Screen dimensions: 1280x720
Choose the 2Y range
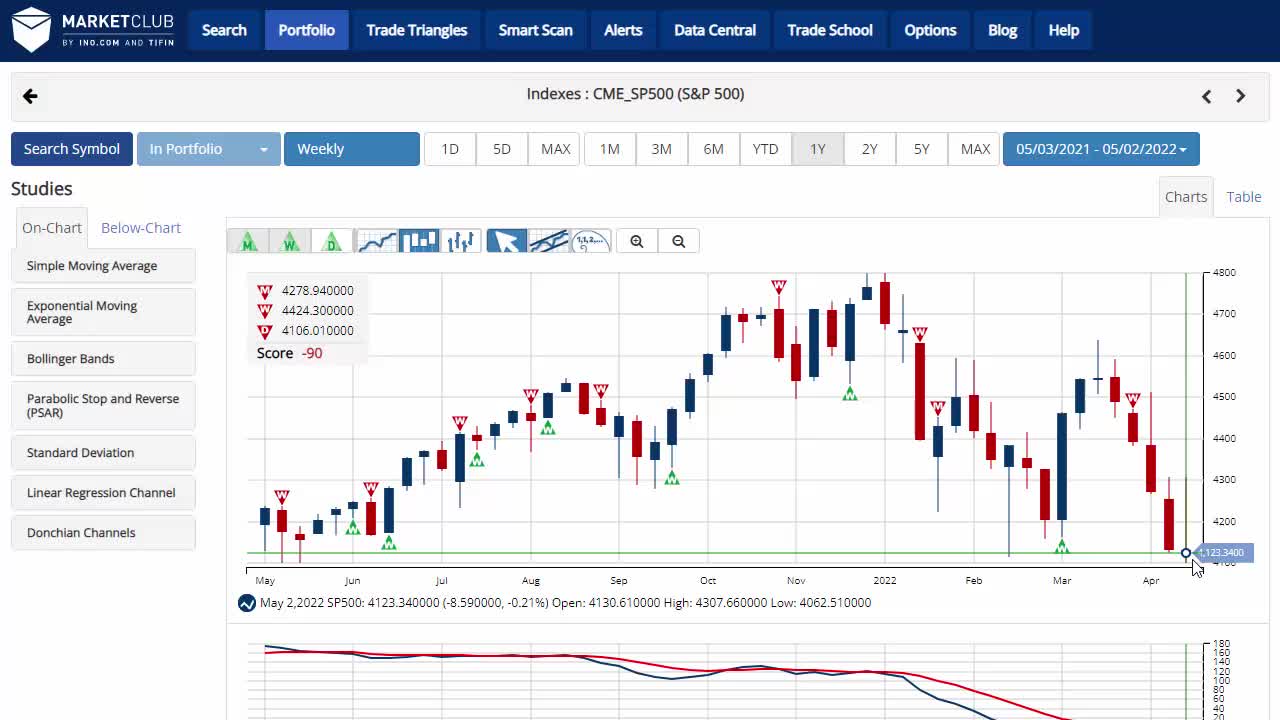click(870, 149)
